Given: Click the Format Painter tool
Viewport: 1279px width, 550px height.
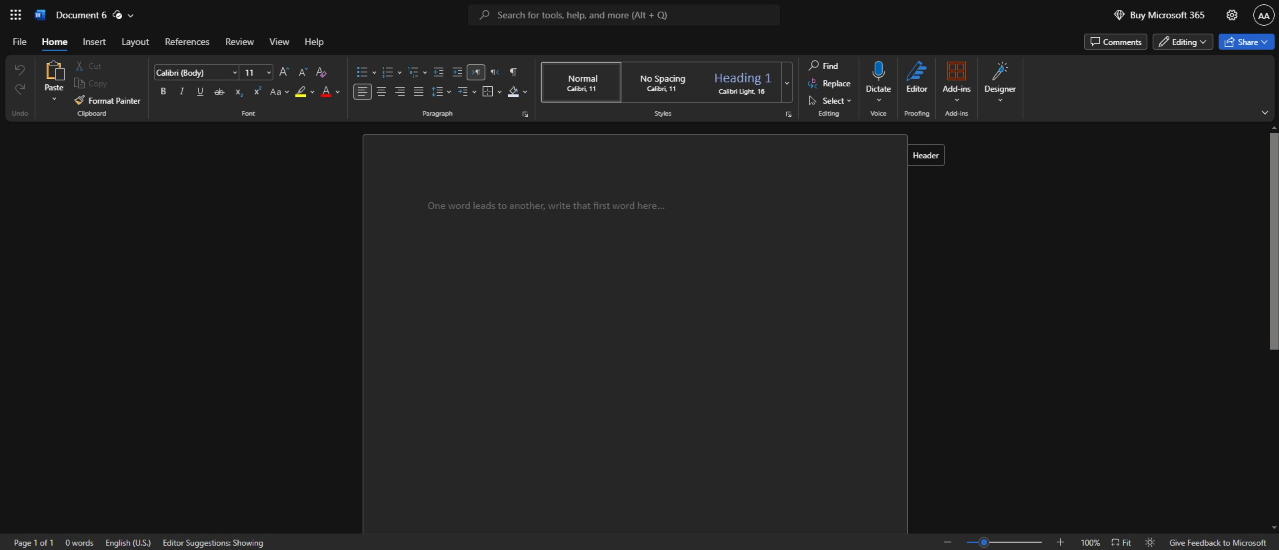Looking at the screenshot, I should [107, 101].
